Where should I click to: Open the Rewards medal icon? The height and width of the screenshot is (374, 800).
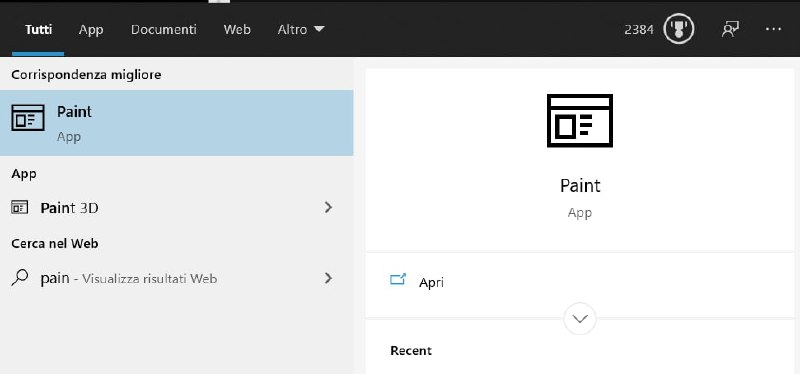tap(679, 29)
